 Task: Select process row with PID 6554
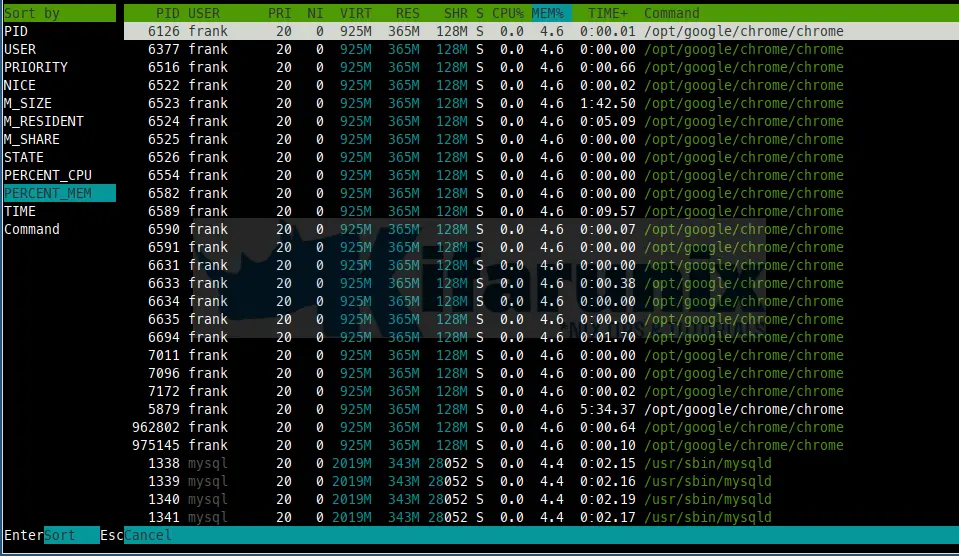click(x=541, y=176)
